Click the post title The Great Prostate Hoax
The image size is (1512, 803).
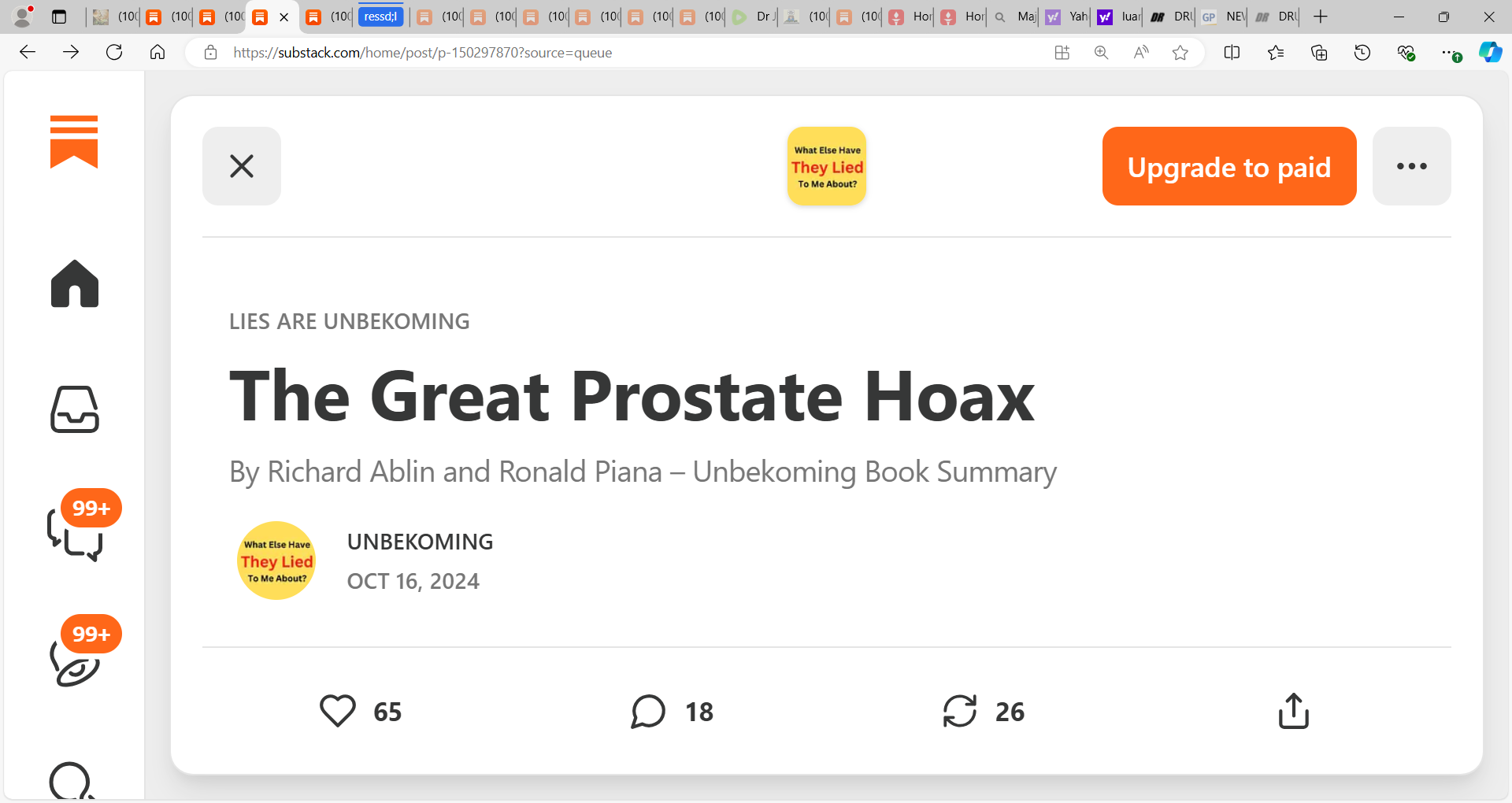click(632, 396)
